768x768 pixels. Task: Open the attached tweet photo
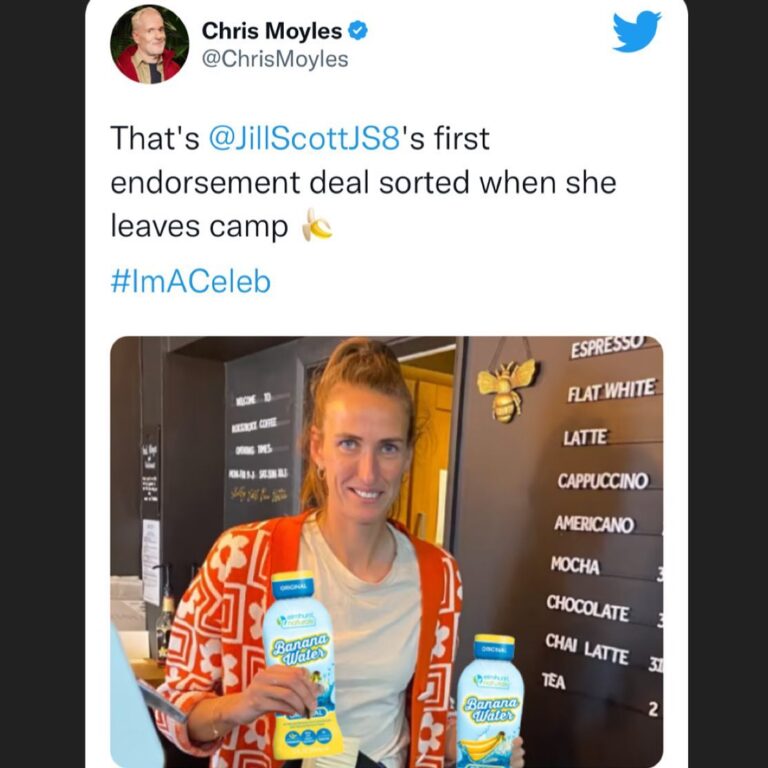pyautogui.click(x=386, y=552)
